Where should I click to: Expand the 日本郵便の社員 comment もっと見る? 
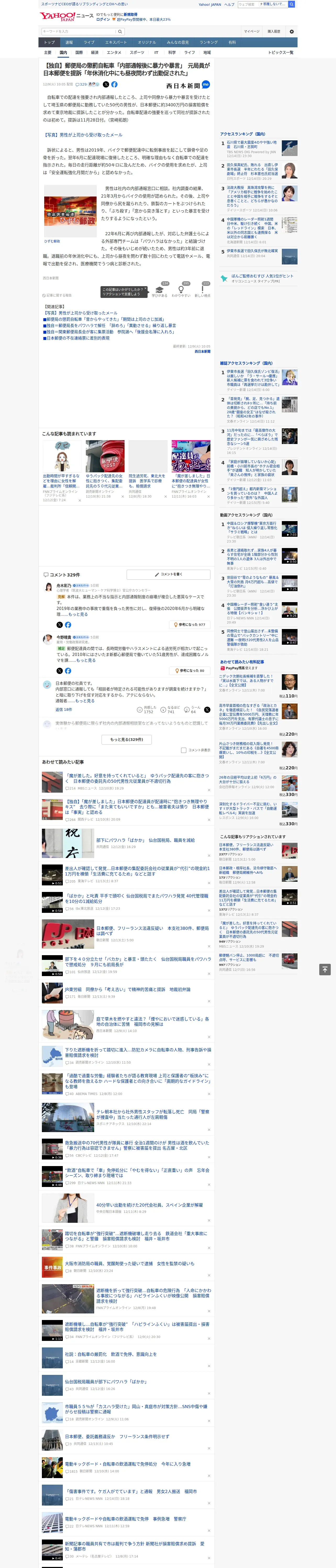(x=85, y=701)
